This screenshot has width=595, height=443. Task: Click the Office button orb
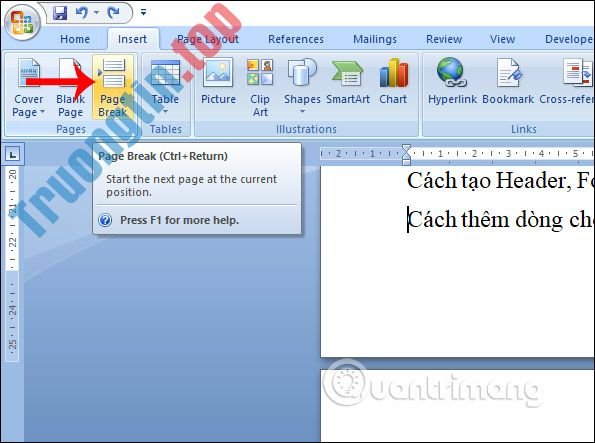(22, 22)
